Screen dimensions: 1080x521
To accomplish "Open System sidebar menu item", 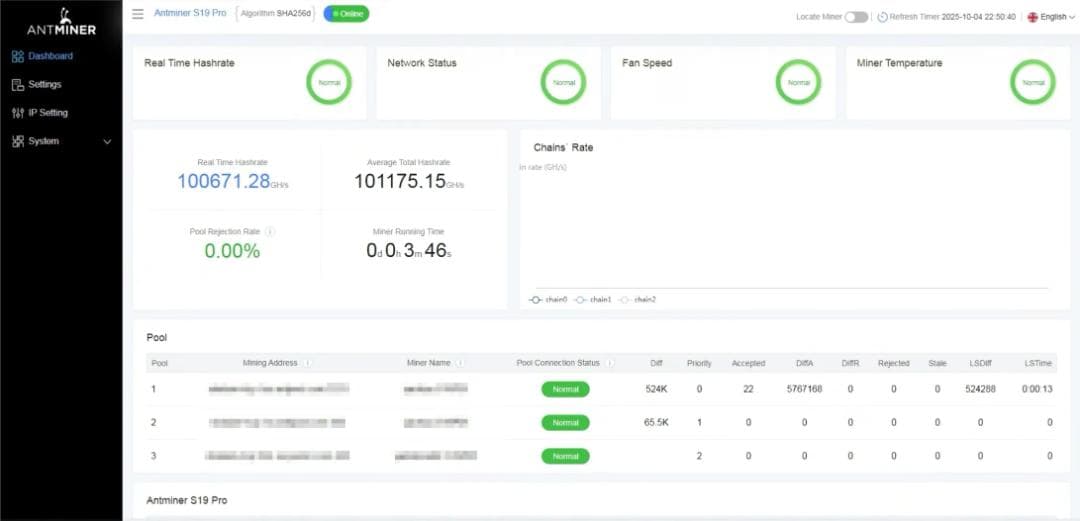I will point(43,141).
